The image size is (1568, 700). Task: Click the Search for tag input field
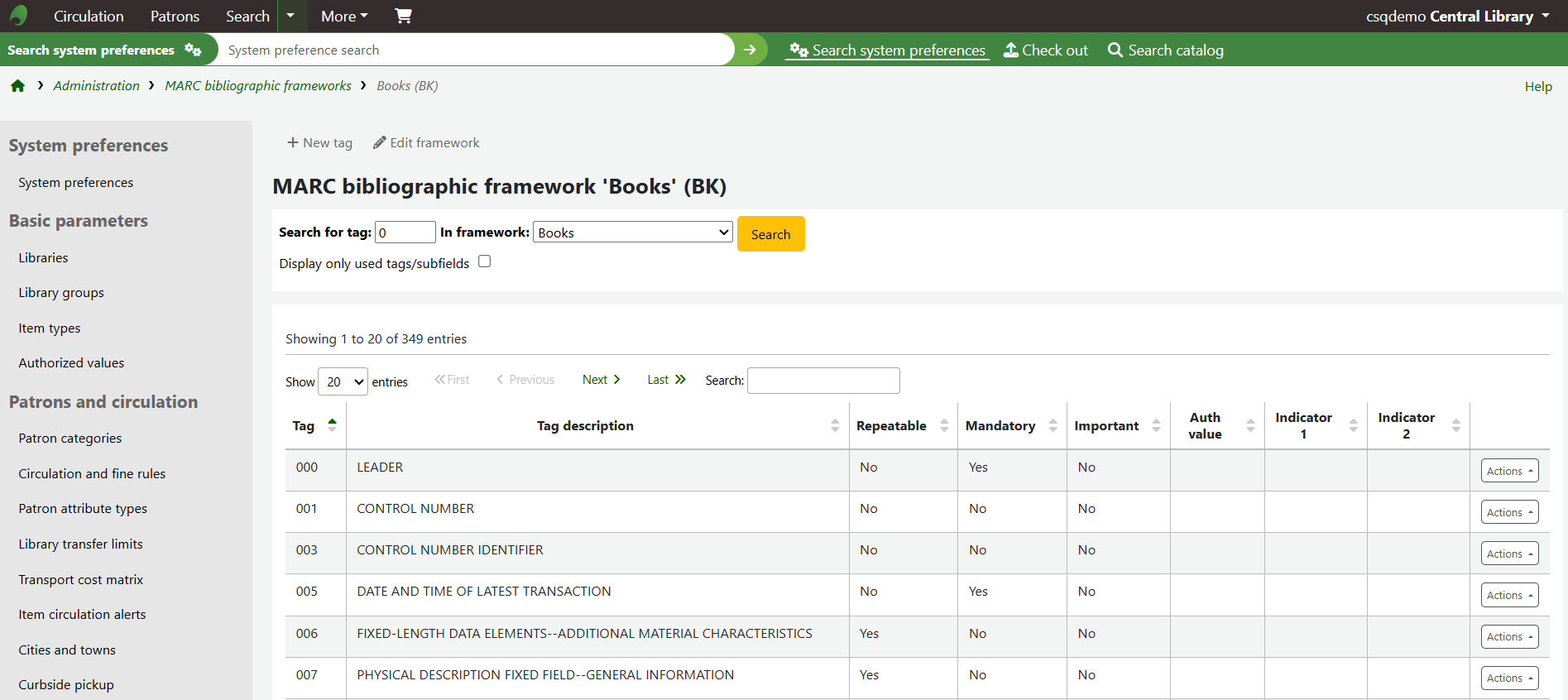(405, 233)
